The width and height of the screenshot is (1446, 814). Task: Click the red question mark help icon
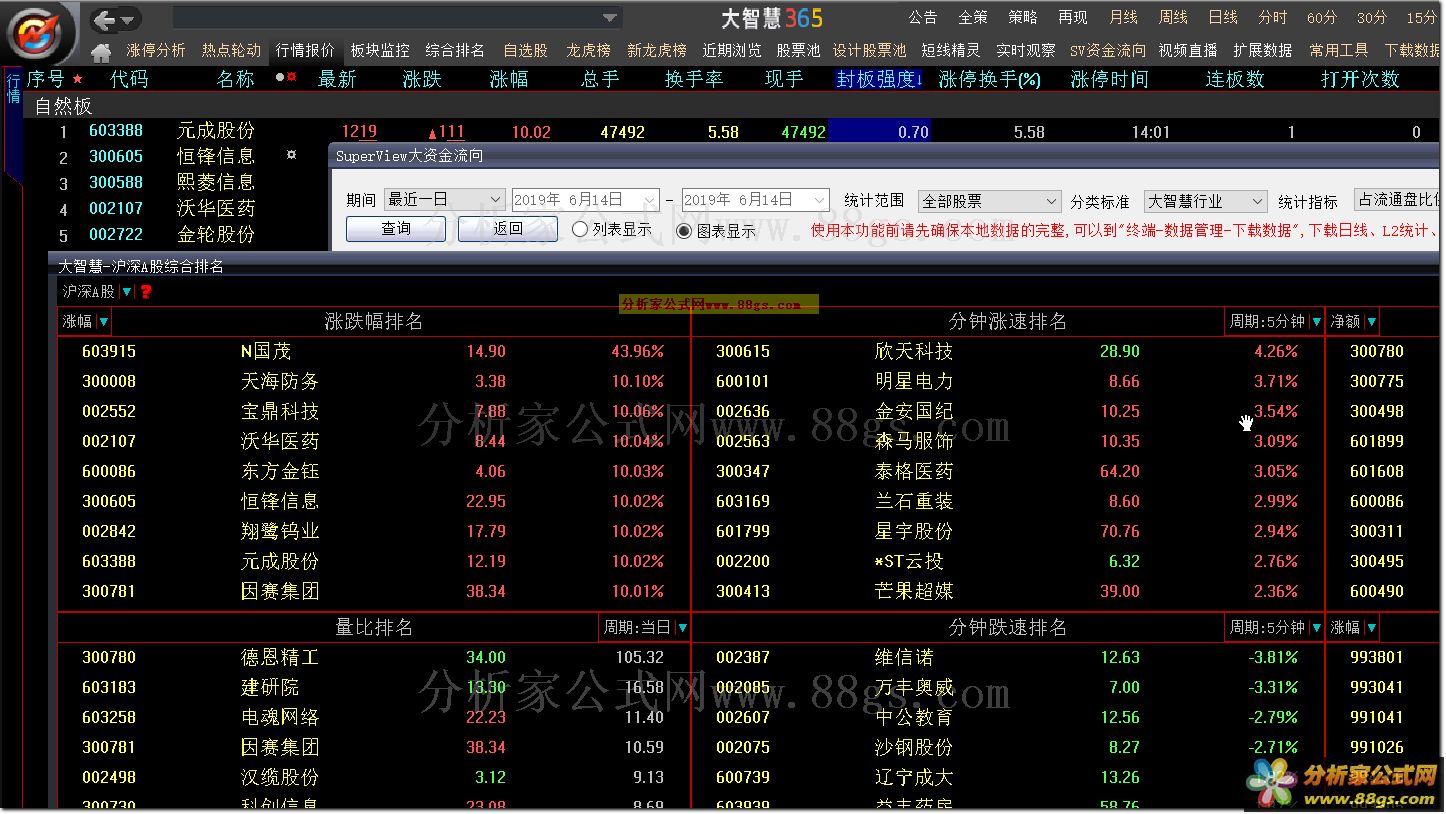(146, 291)
